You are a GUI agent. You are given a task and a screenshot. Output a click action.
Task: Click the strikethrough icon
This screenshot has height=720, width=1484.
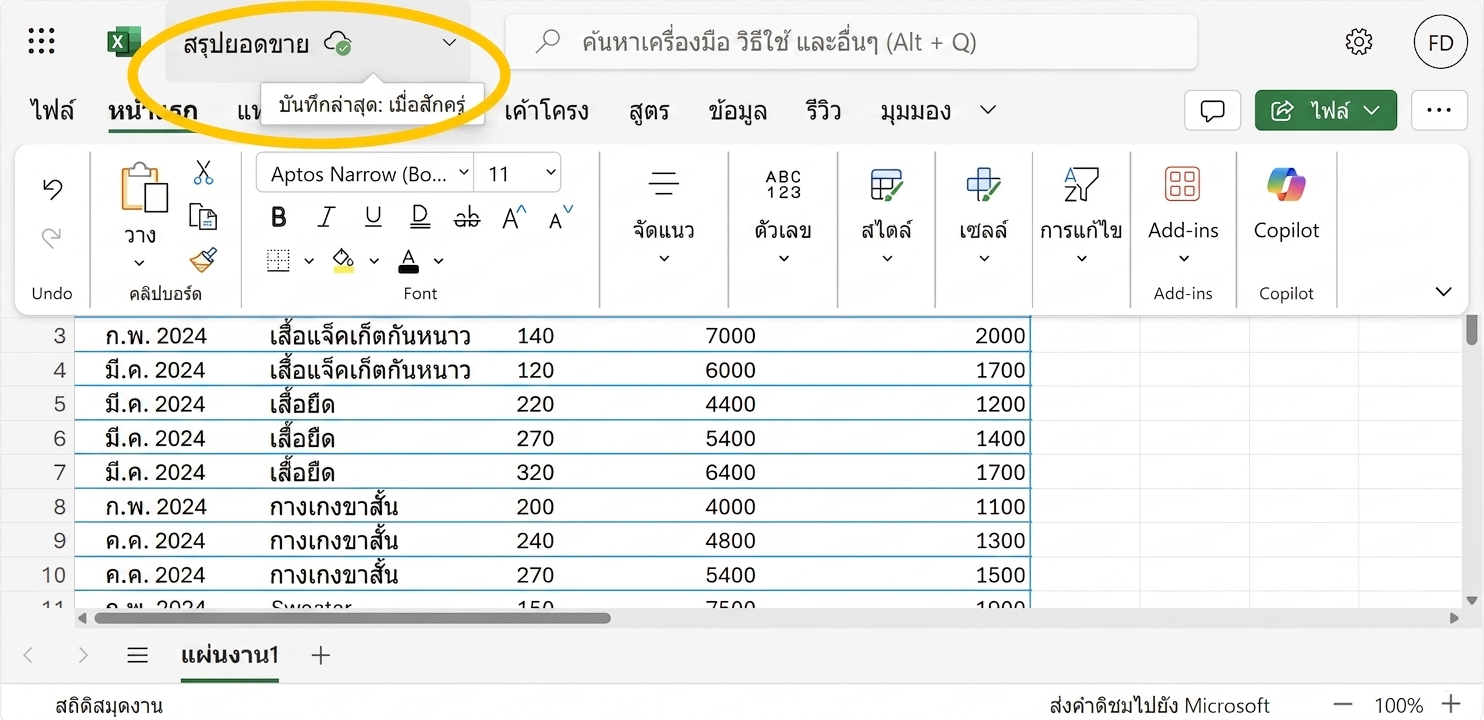(x=466, y=217)
